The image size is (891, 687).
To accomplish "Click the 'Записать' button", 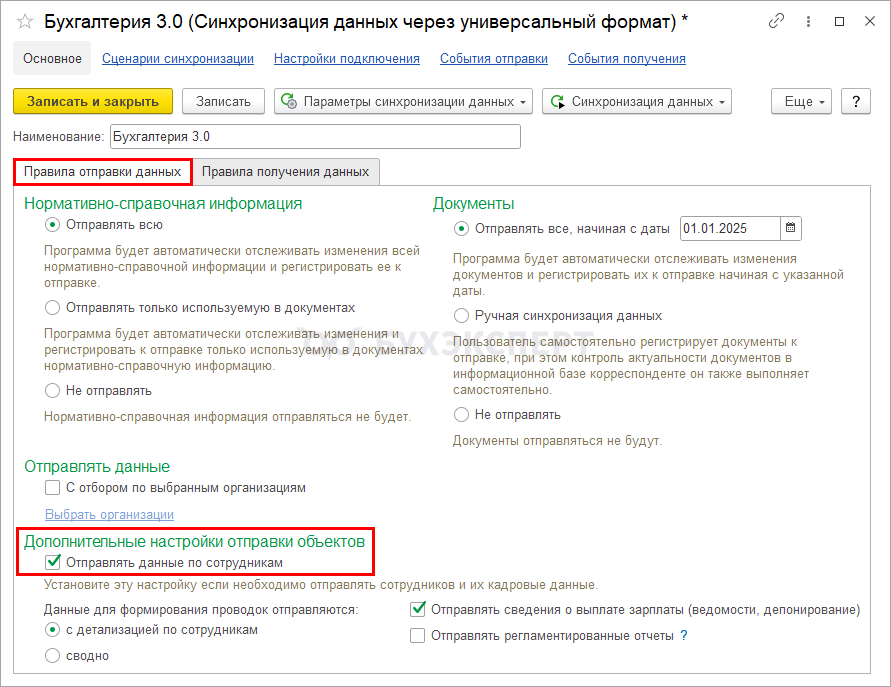I will [223, 101].
